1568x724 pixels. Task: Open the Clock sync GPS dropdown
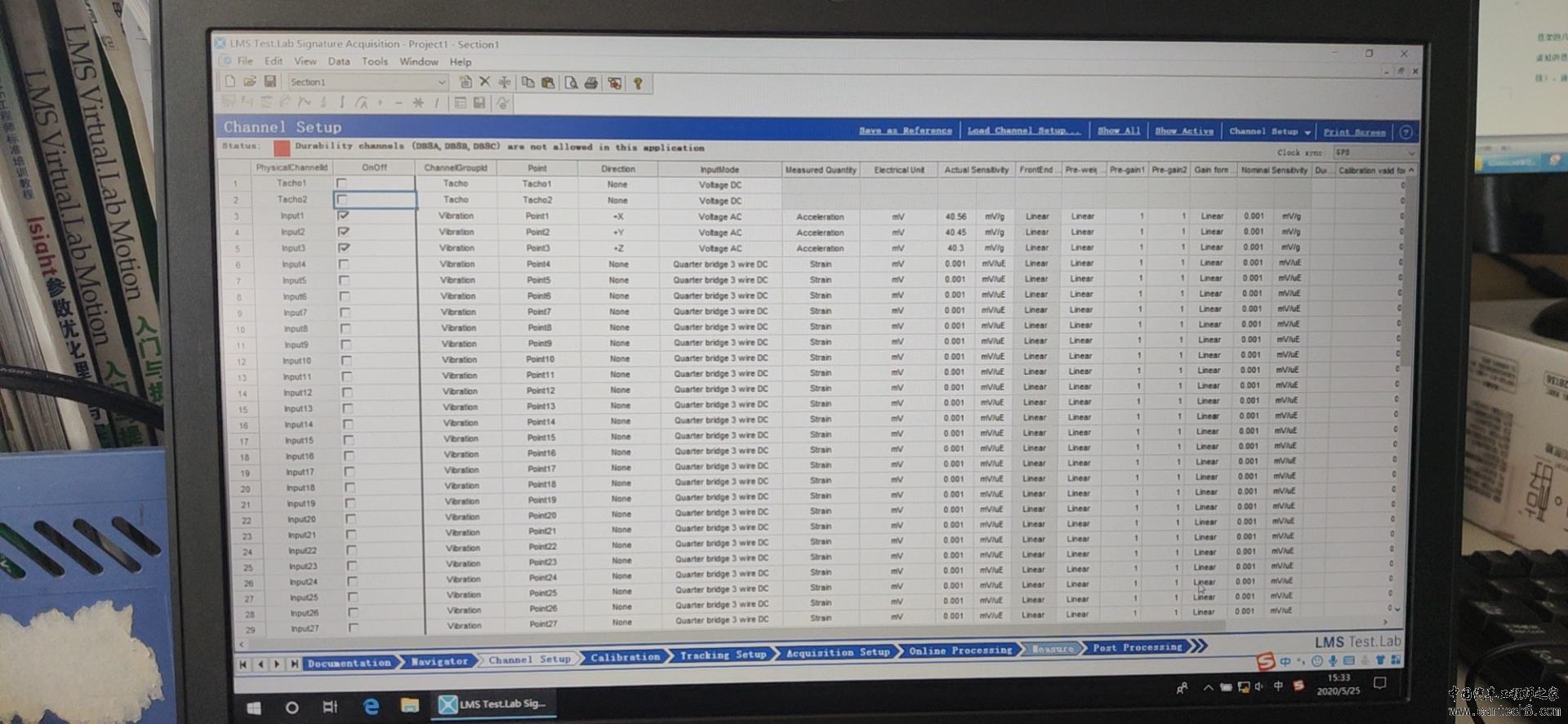(1375, 153)
